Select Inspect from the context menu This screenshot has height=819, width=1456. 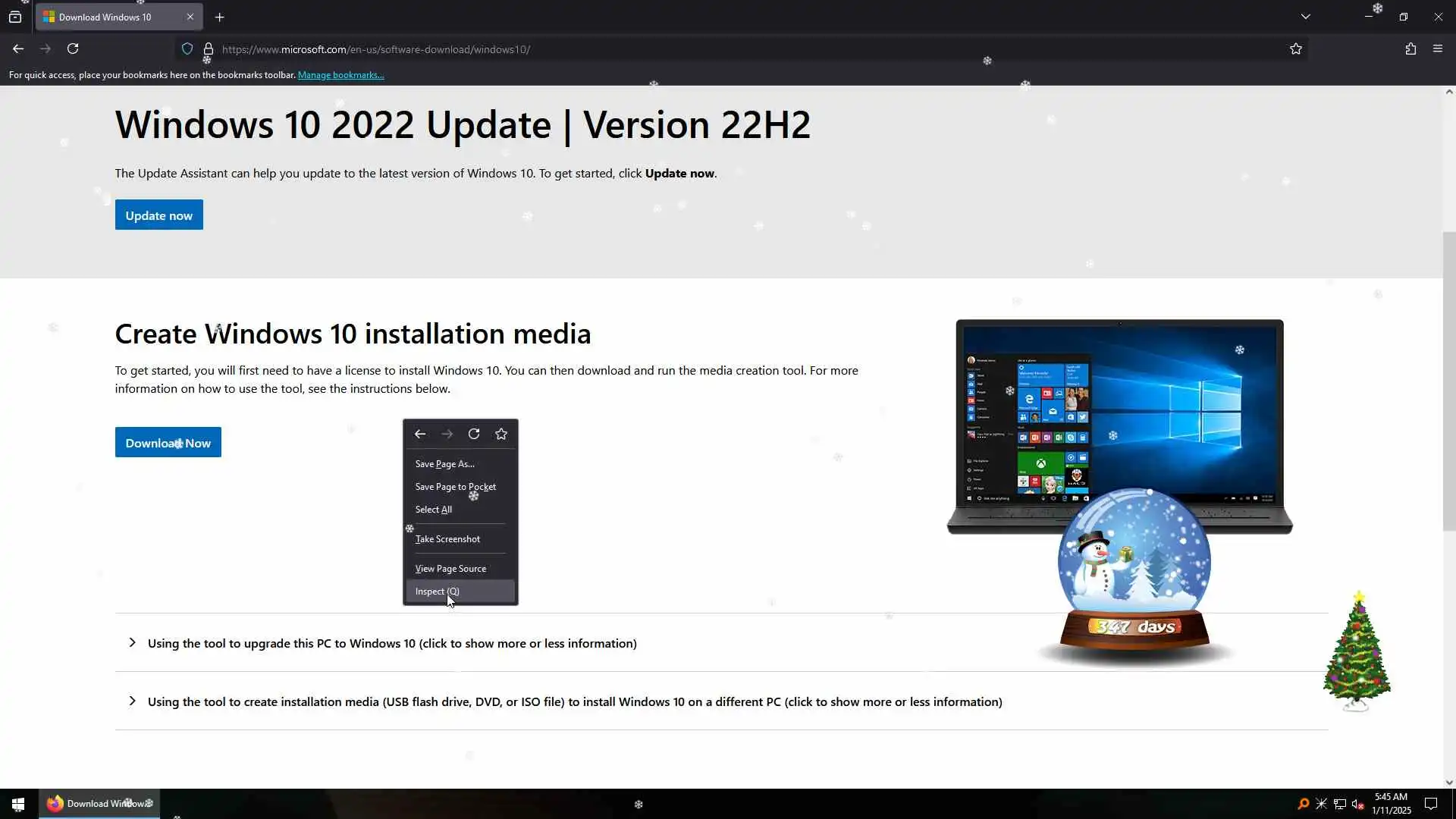coord(437,591)
